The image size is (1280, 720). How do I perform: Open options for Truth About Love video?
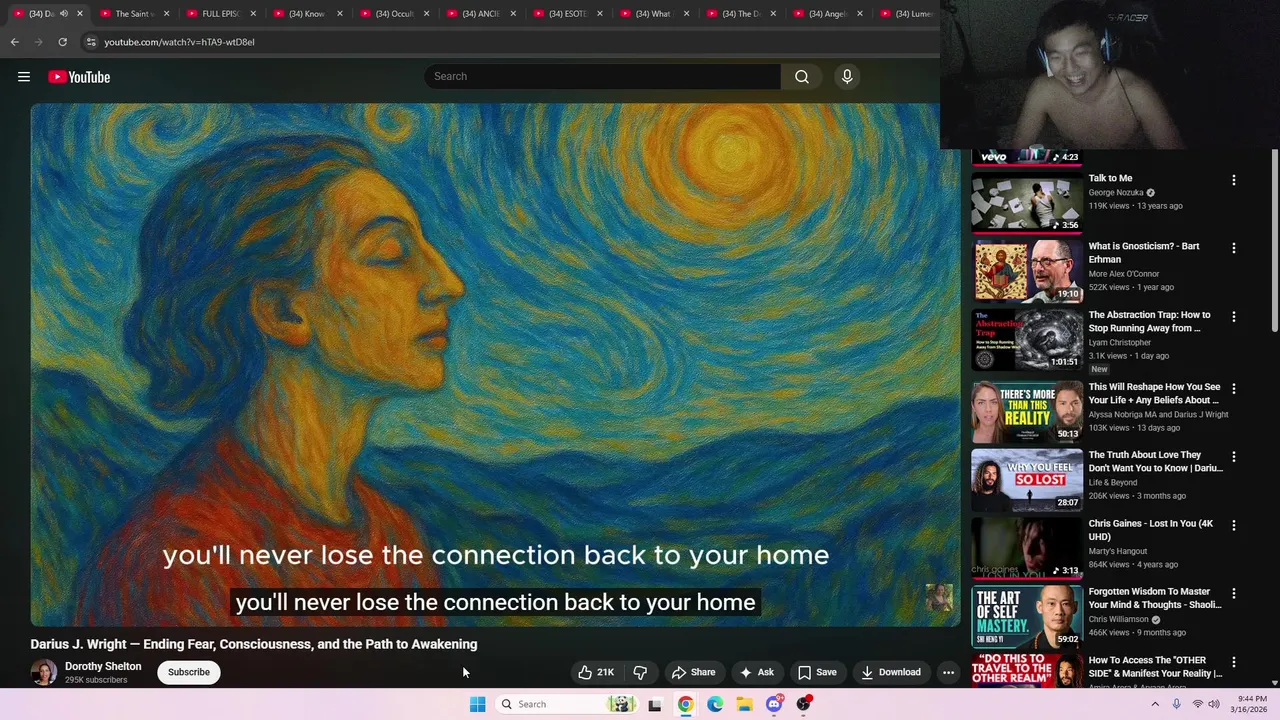(x=1233, y=457)
